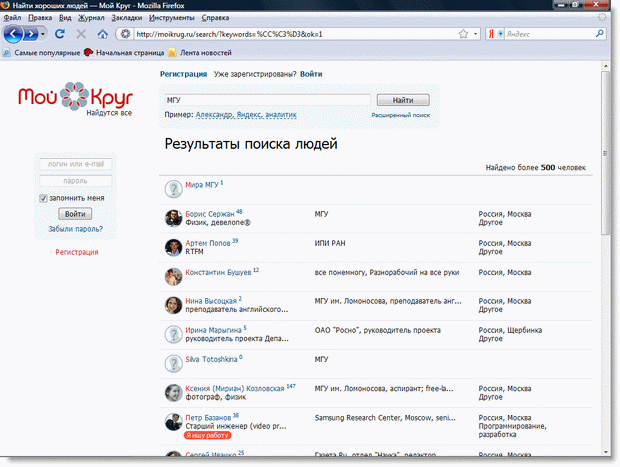Click the Мой Круг logo

click(75, 98)
